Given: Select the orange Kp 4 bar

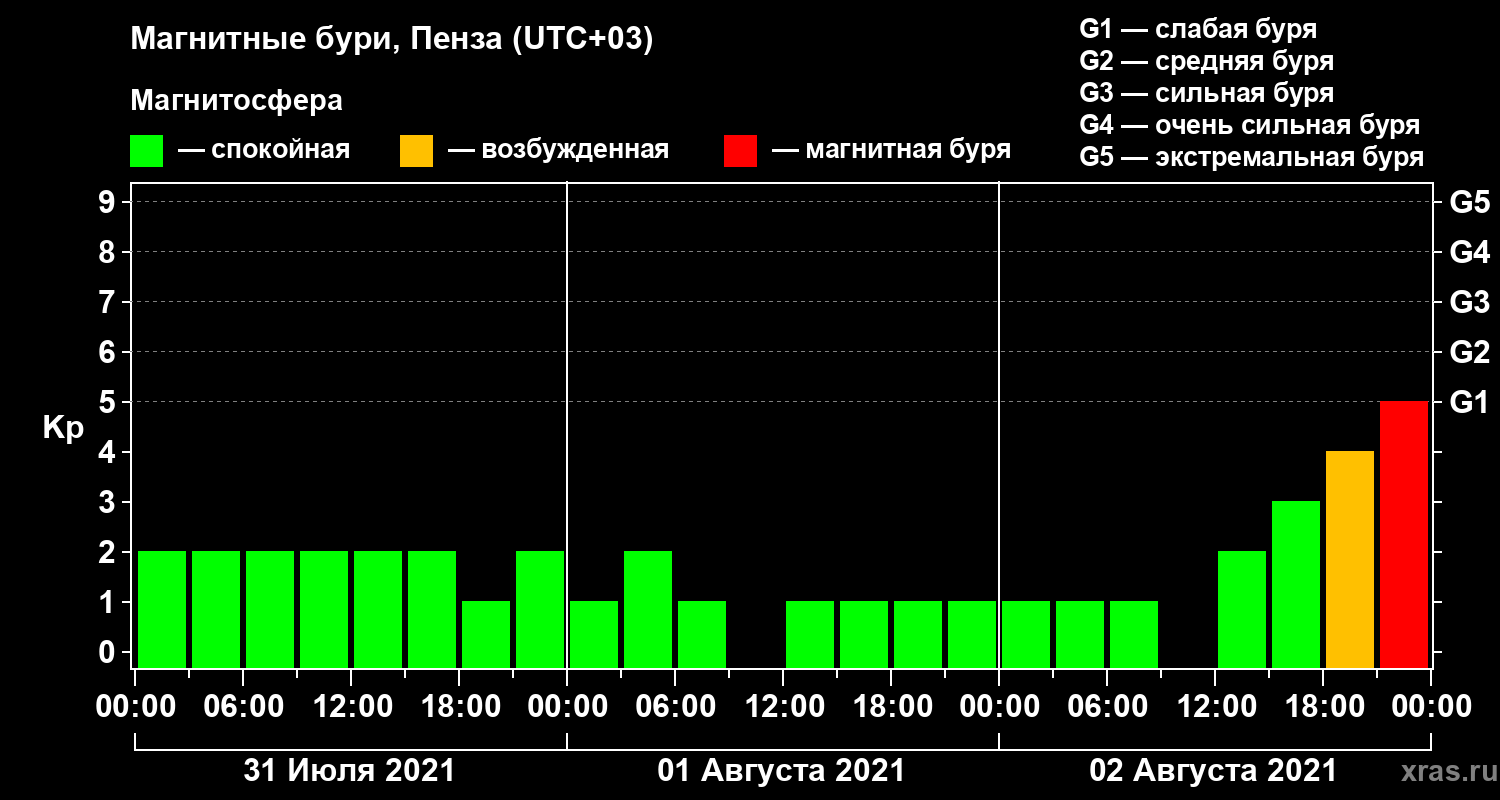Looking at the screenshot, I should click(1349, 559).
